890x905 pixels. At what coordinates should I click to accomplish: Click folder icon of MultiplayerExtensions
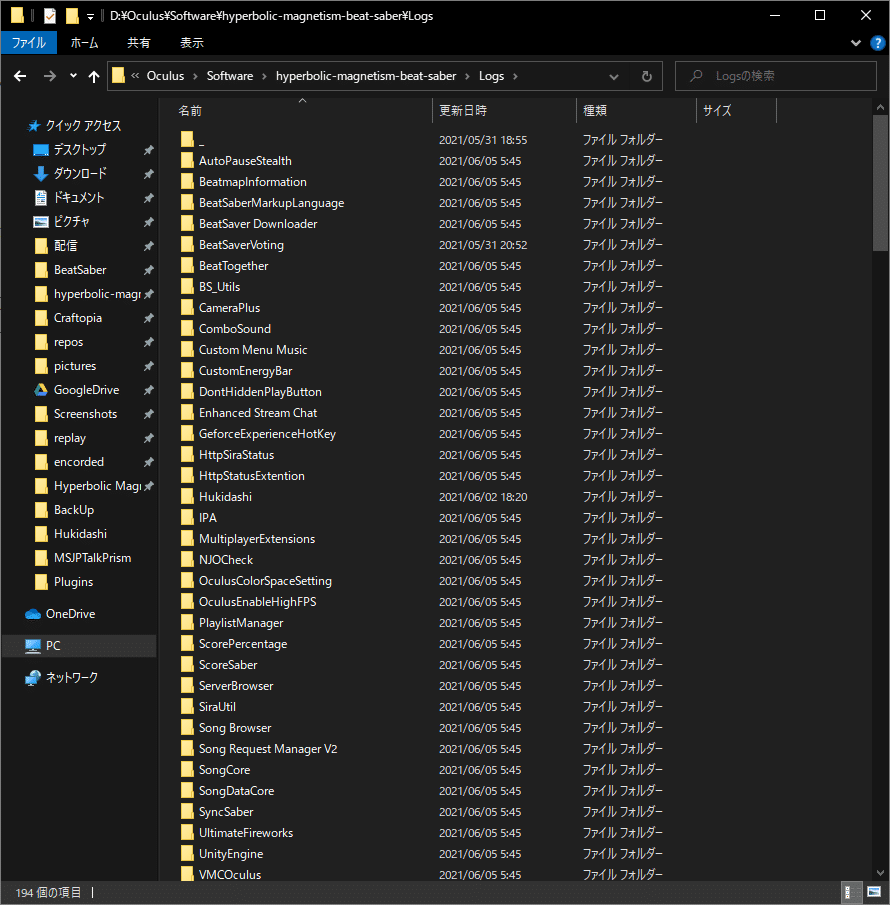187,538
